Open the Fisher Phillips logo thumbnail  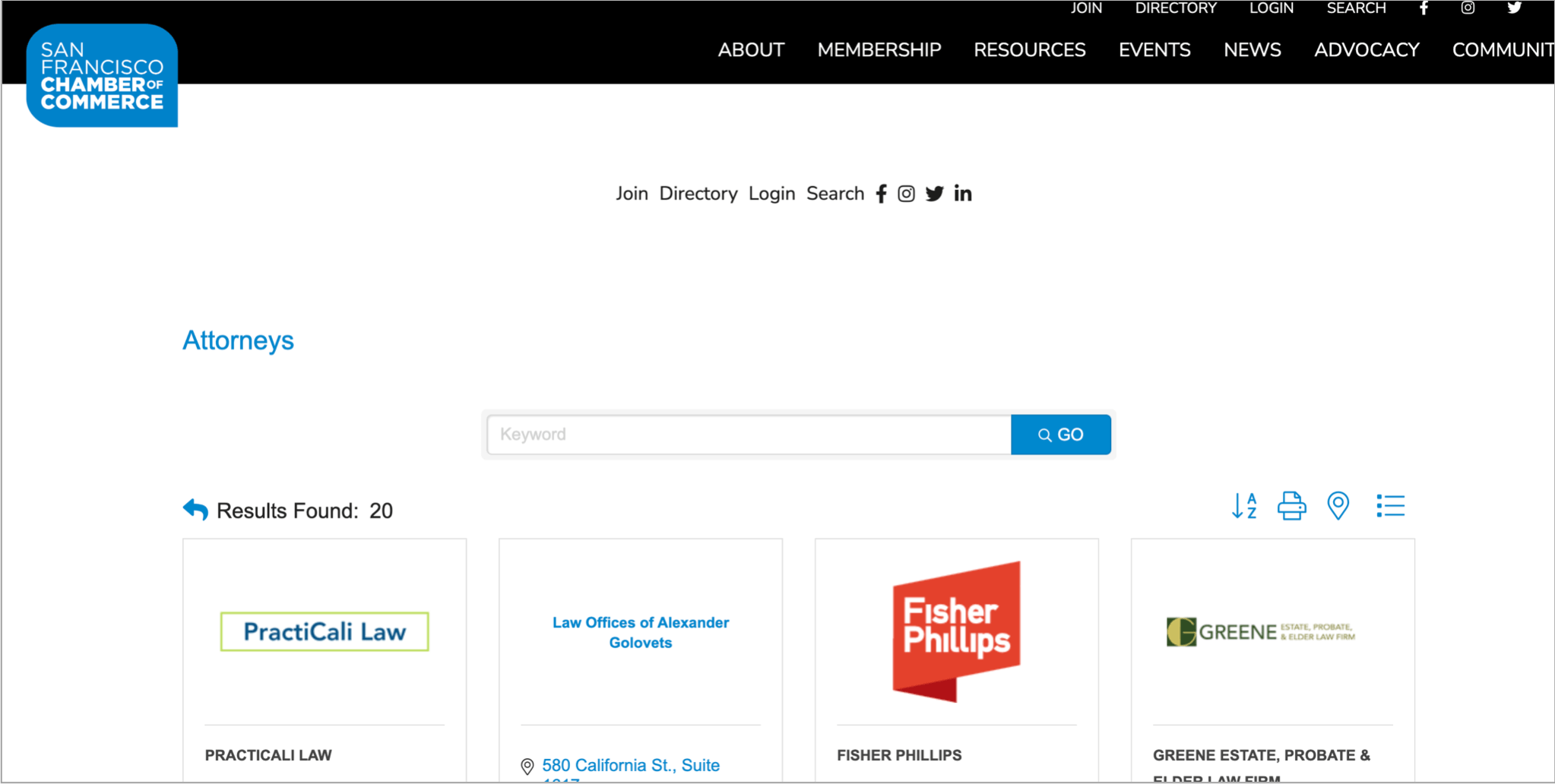[x=956, y=631]
